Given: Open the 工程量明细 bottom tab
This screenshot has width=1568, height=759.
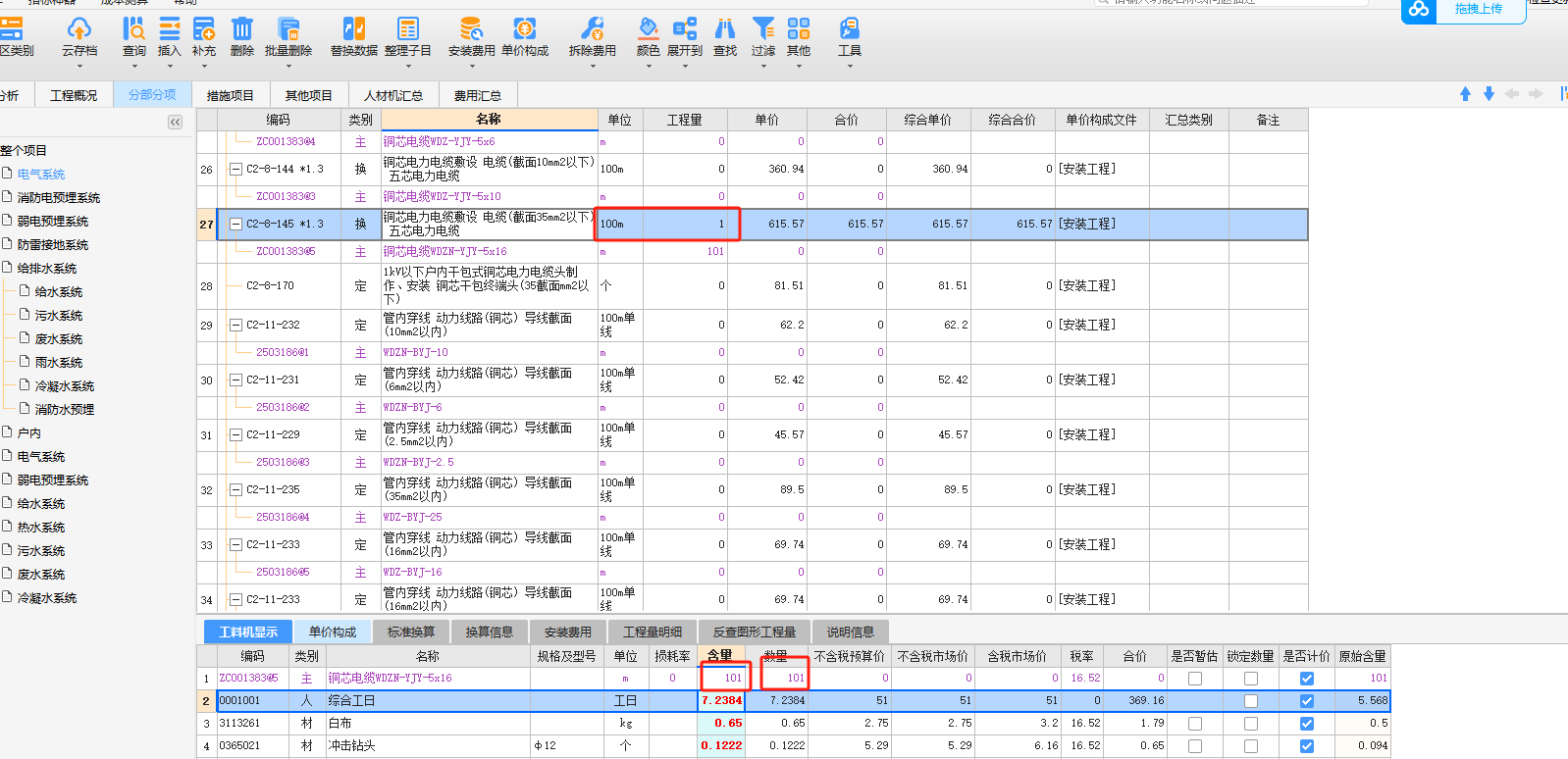Looking at the screenshot, I should click(x=653, y=632).
